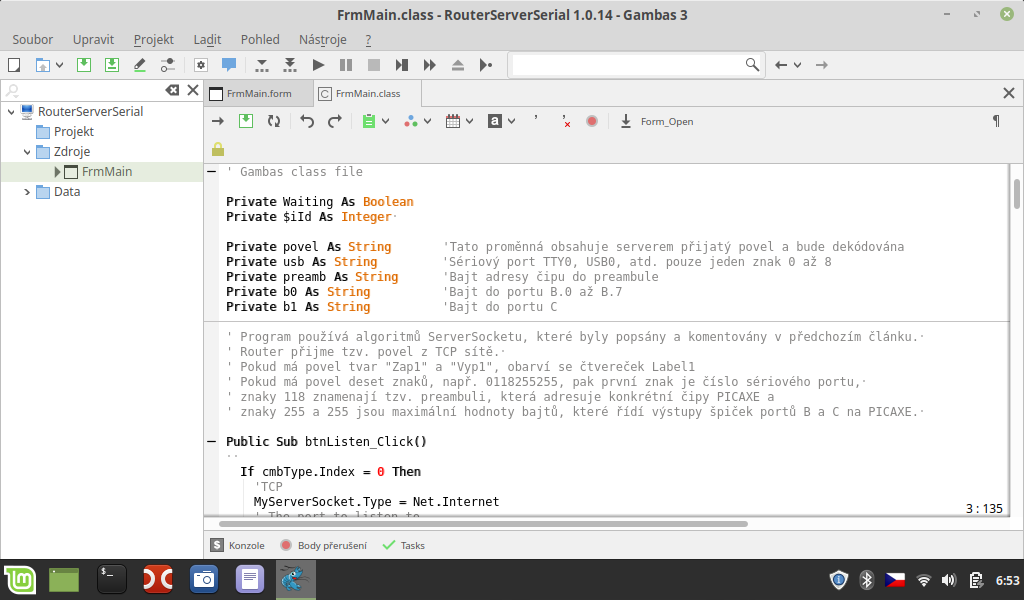Expand the Data folder in tree
Viewport: 1024px width, 600px height.
pyautogui.click(x=27, y=192)
